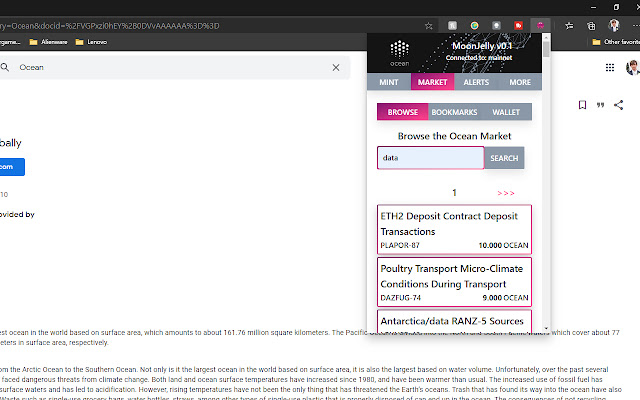Click 'MoonJelly v0.1' title text
Screen dimensions: 640x400
[482, 46]
